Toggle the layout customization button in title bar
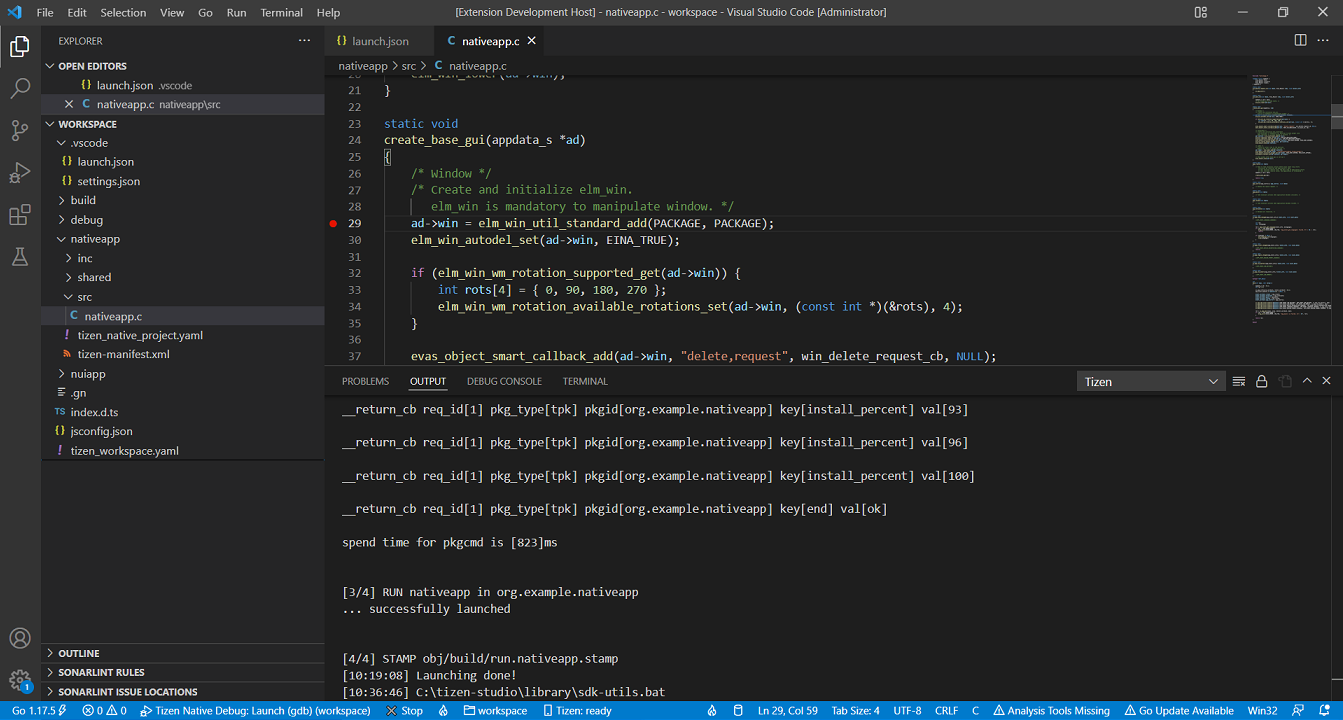 click(1201, 12)
